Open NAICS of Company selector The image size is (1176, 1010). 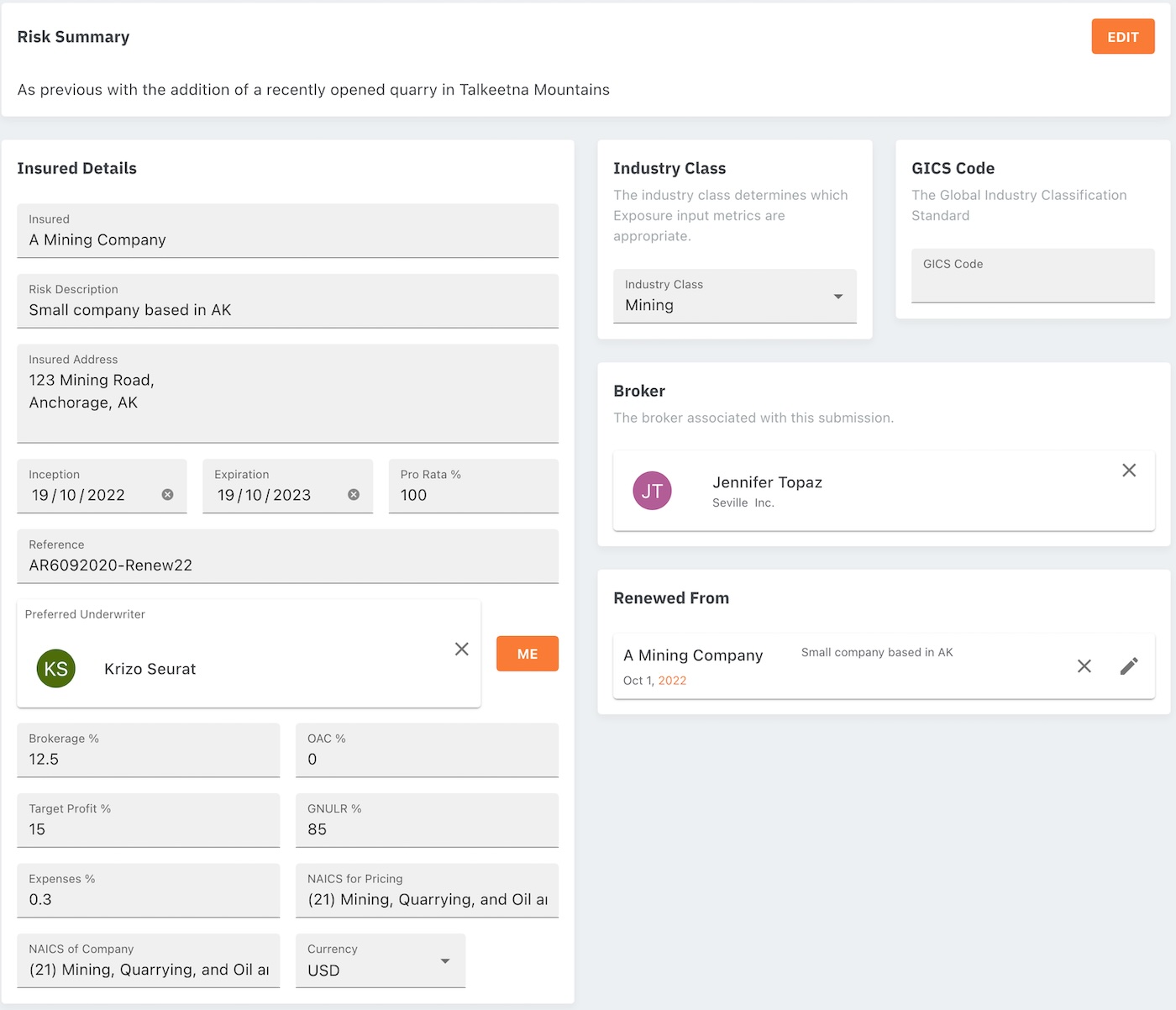pos(149,960)
